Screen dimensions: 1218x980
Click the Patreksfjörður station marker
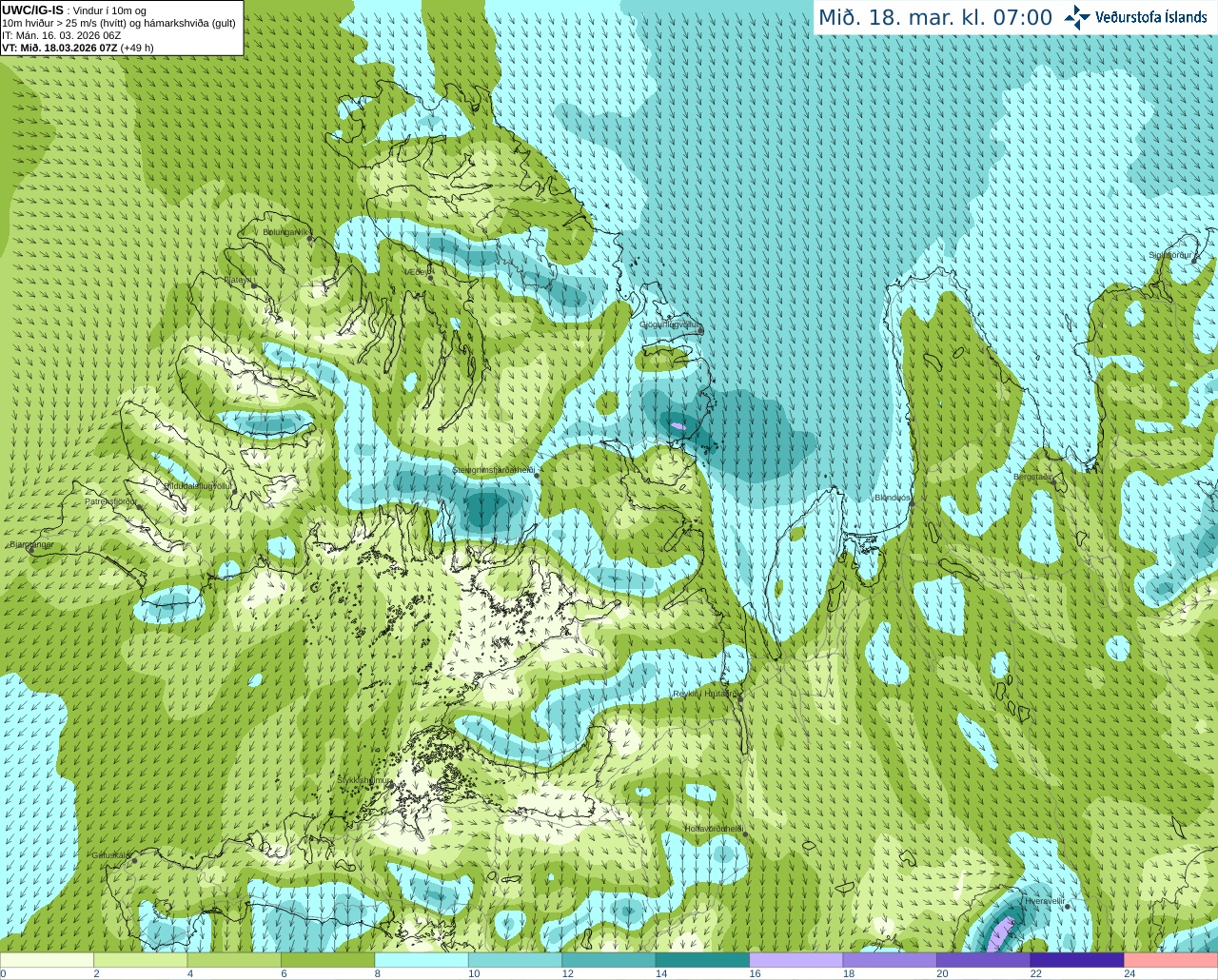(x=140, y=506)
